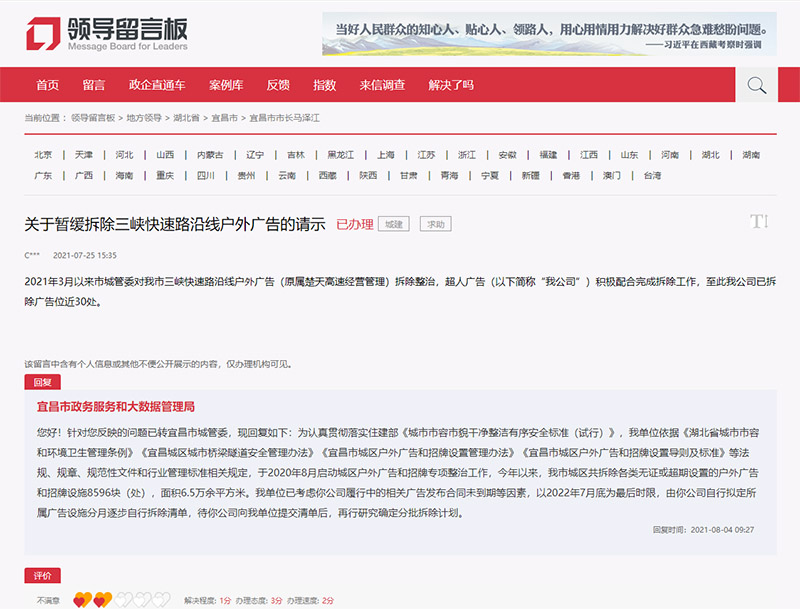
Task: Open the 来信调查 navigation item
Action: pyautogui.click(x=382, y=85)
